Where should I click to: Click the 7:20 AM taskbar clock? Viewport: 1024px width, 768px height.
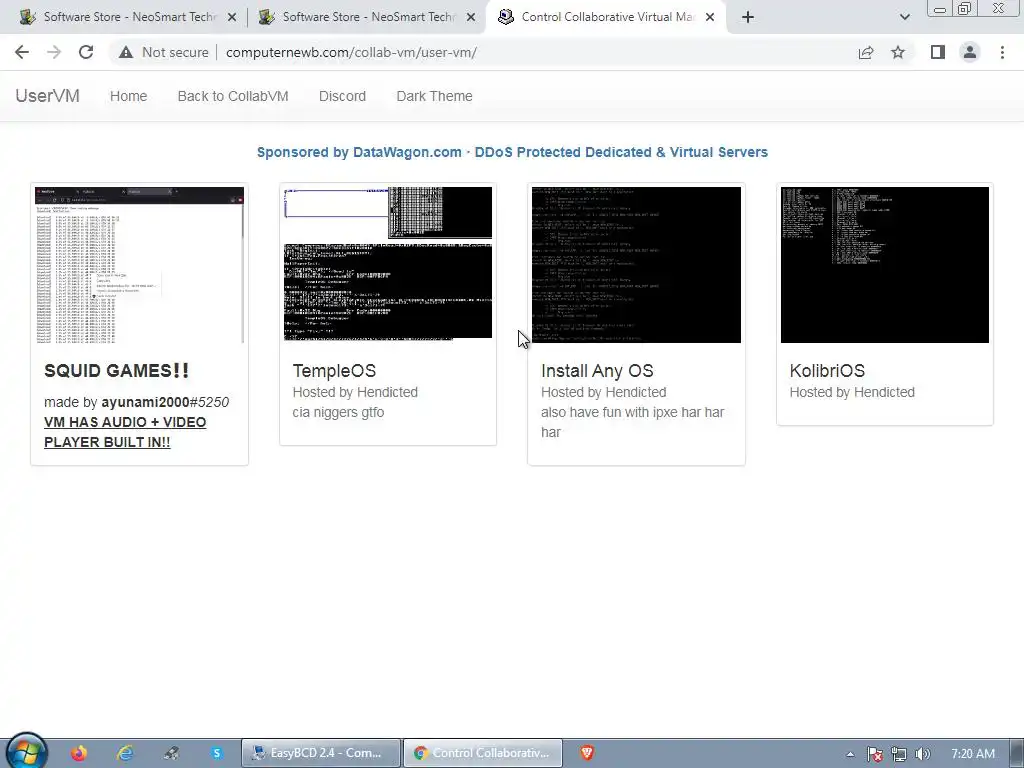(x=973, y=754)
